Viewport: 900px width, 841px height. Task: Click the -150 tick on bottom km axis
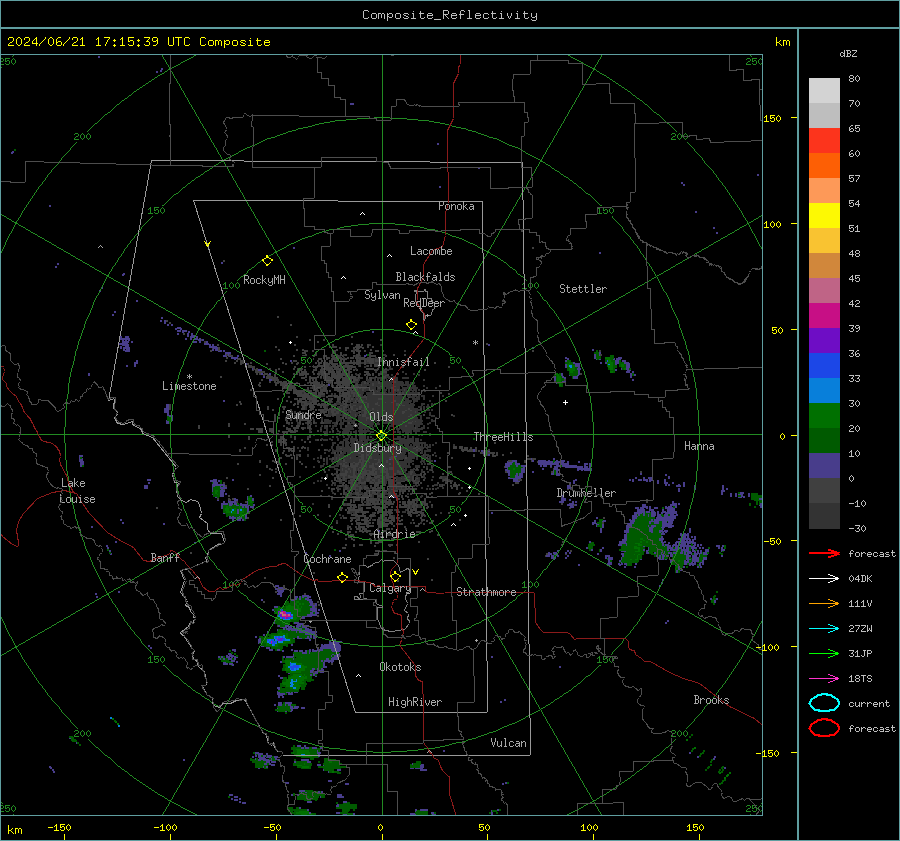(x=59, y=827)
